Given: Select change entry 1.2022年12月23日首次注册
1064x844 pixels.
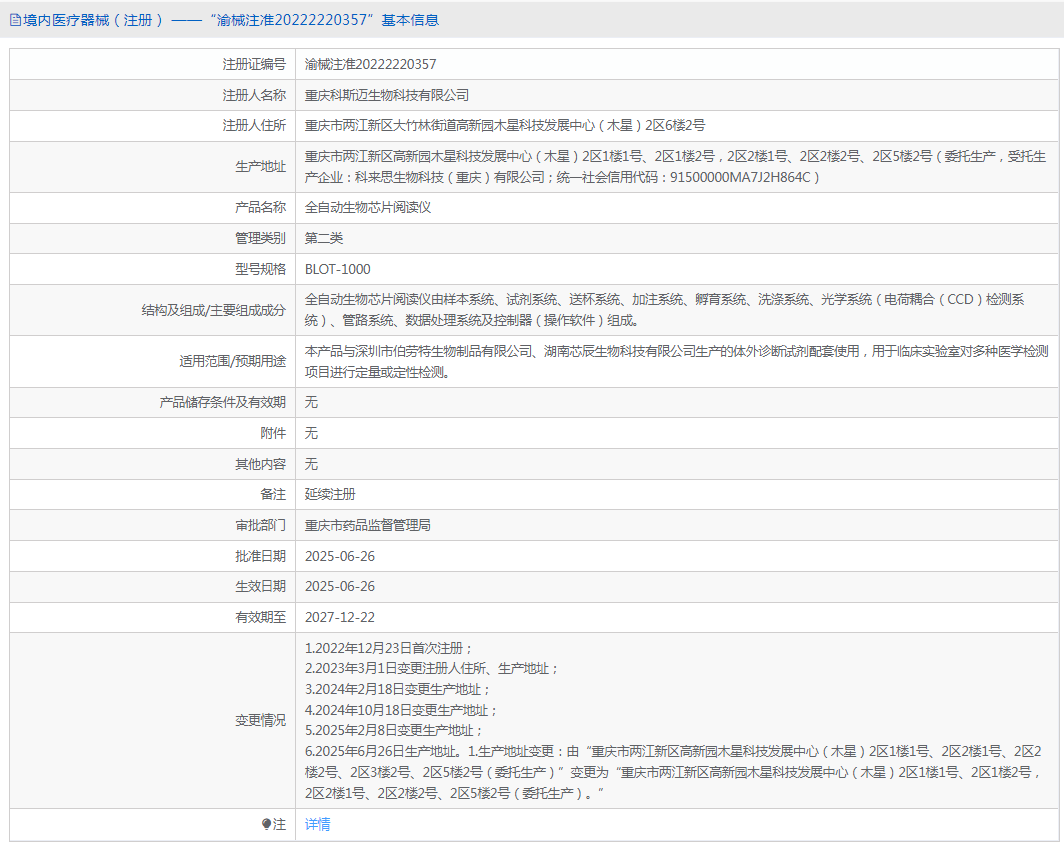Looking at the screenshot, I should point(389,649).
